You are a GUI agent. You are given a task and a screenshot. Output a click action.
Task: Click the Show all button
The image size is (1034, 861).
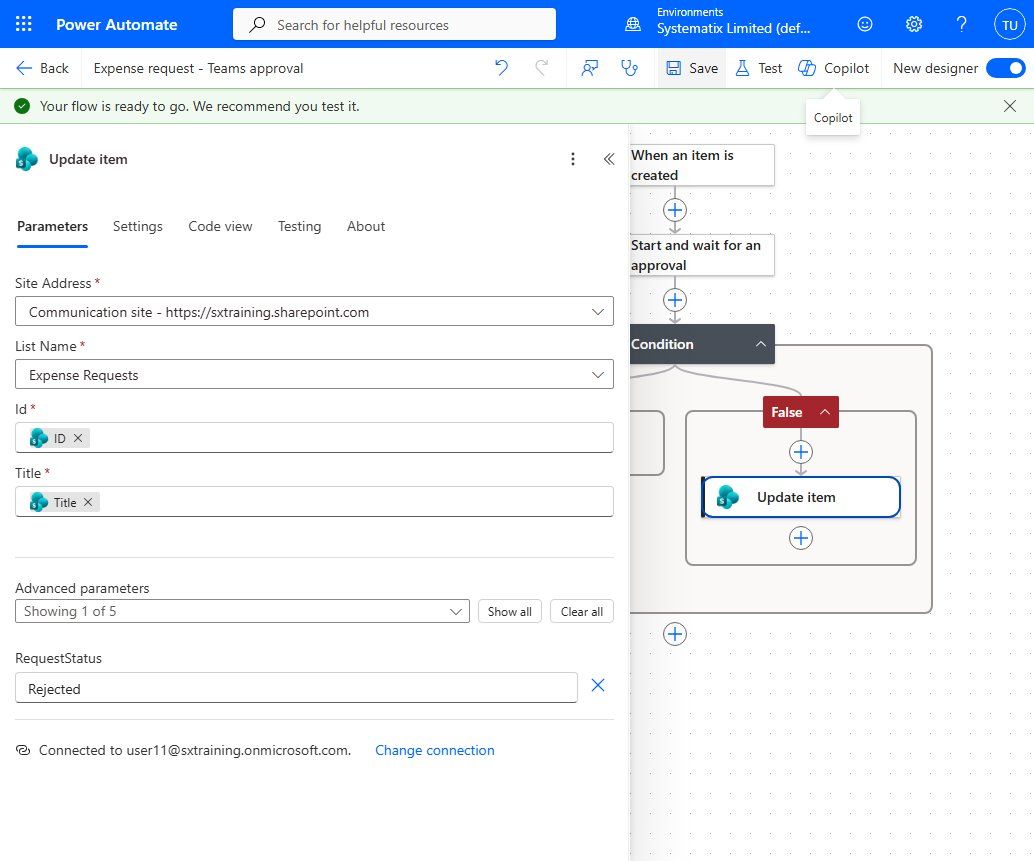tap(510, 611)
